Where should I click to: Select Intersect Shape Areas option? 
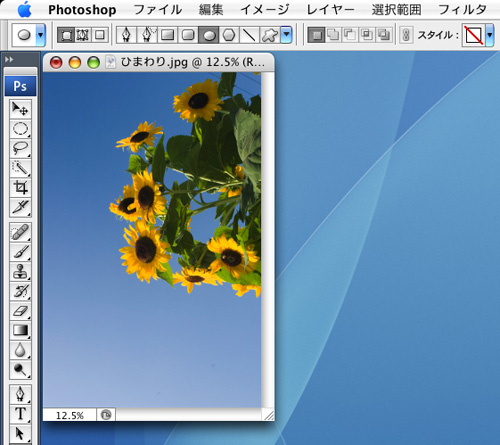point(367,35)
